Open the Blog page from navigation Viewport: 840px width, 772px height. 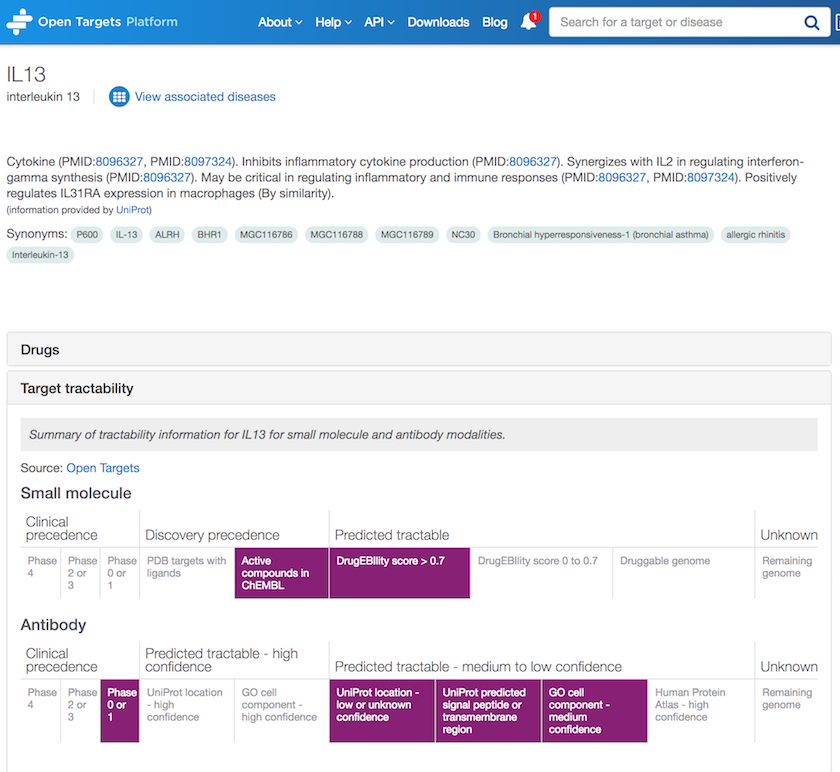point(495,21)
